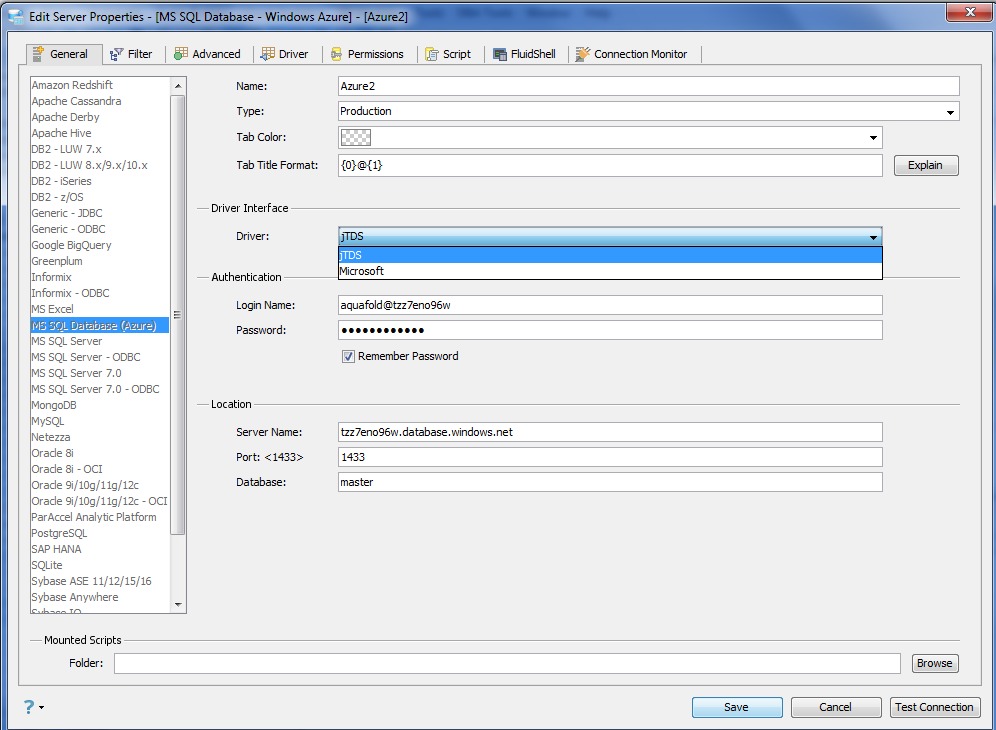
Task: Click the Explain button
Action: pos(926,165)
